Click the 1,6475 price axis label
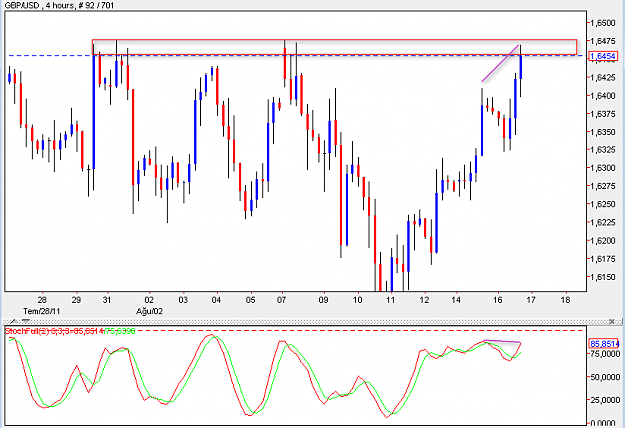This screenshot has height=428, width=625. pos(604,41)
